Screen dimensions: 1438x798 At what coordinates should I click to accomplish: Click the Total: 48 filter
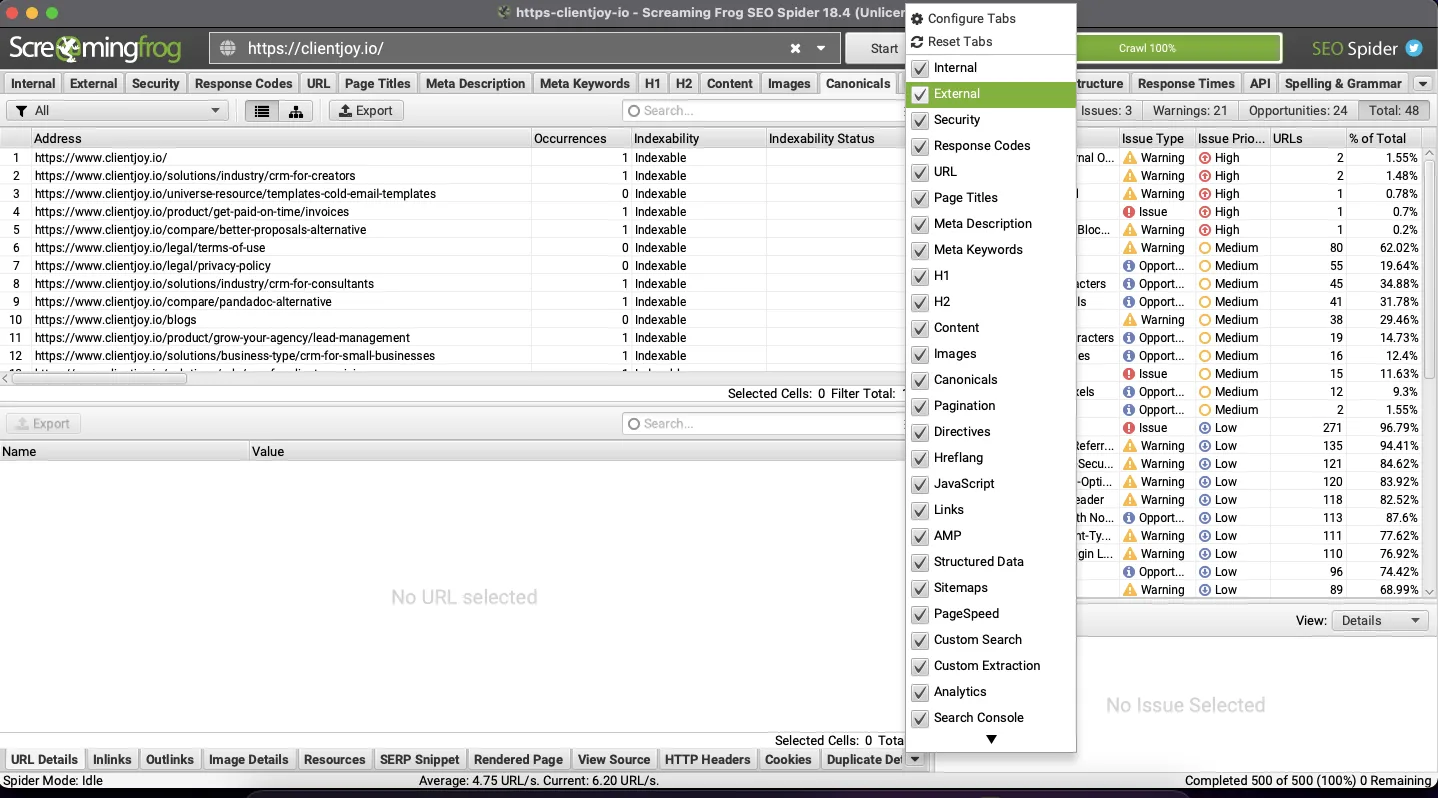click(x=1394, y=111)
